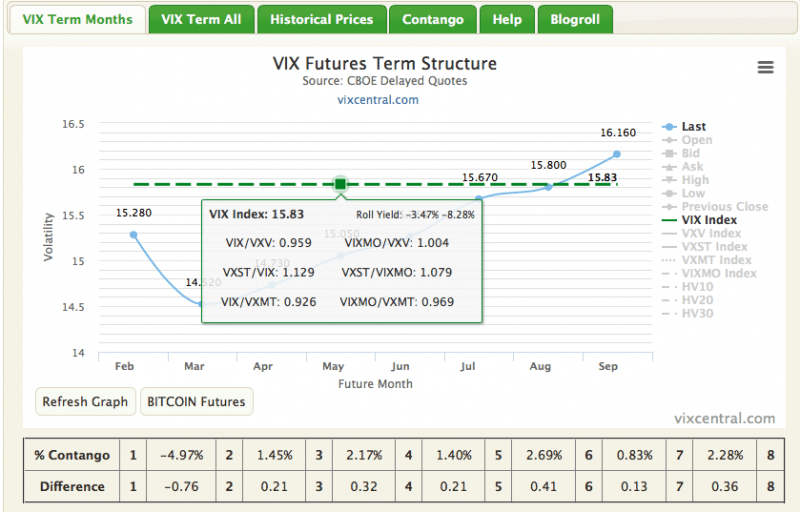Open the Contango tab
The image size is (800, 512).
[x=432, y=19]
